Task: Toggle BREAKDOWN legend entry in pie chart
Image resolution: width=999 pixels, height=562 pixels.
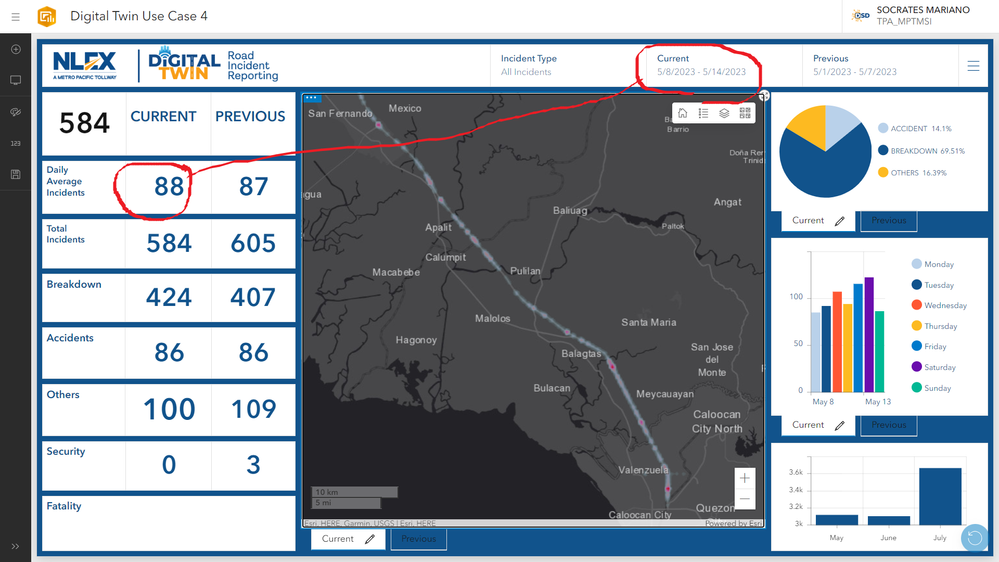Action: [921, 150]
